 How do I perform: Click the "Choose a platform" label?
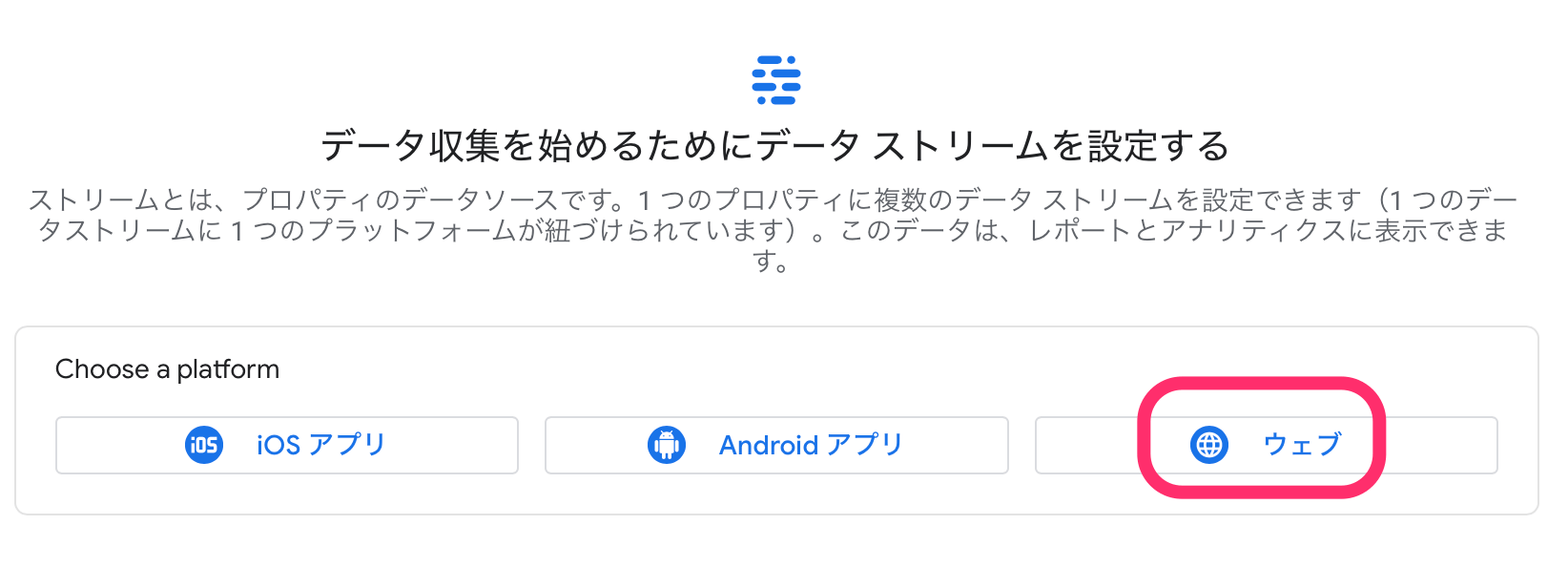[x=167, y=369]
